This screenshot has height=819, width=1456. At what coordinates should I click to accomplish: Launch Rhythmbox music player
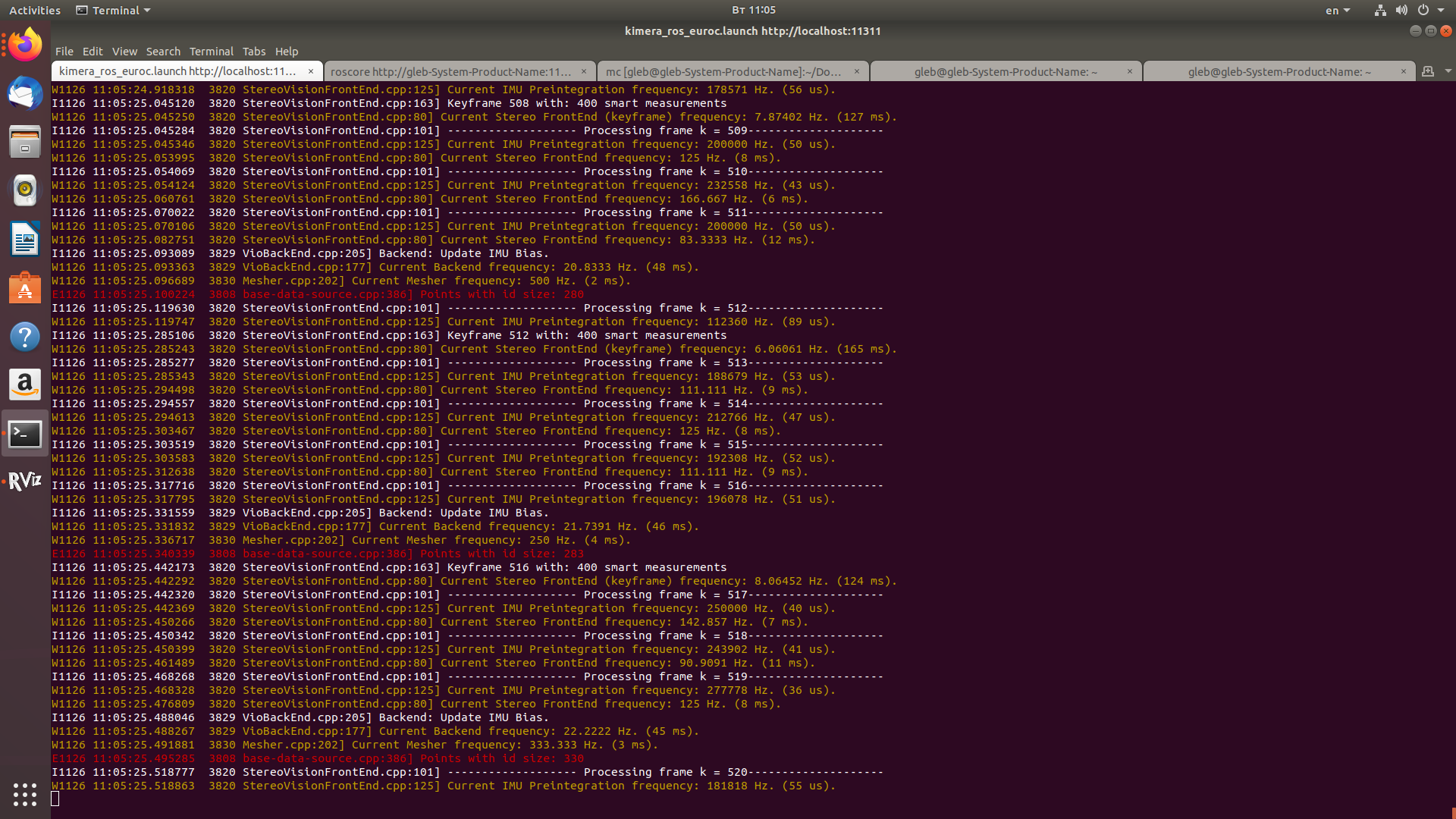(25, 190)
